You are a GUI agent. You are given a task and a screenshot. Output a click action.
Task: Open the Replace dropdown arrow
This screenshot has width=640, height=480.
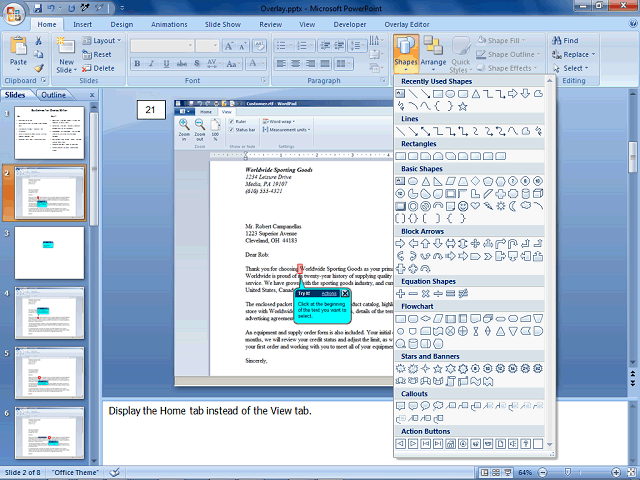[x=593, y=54]
